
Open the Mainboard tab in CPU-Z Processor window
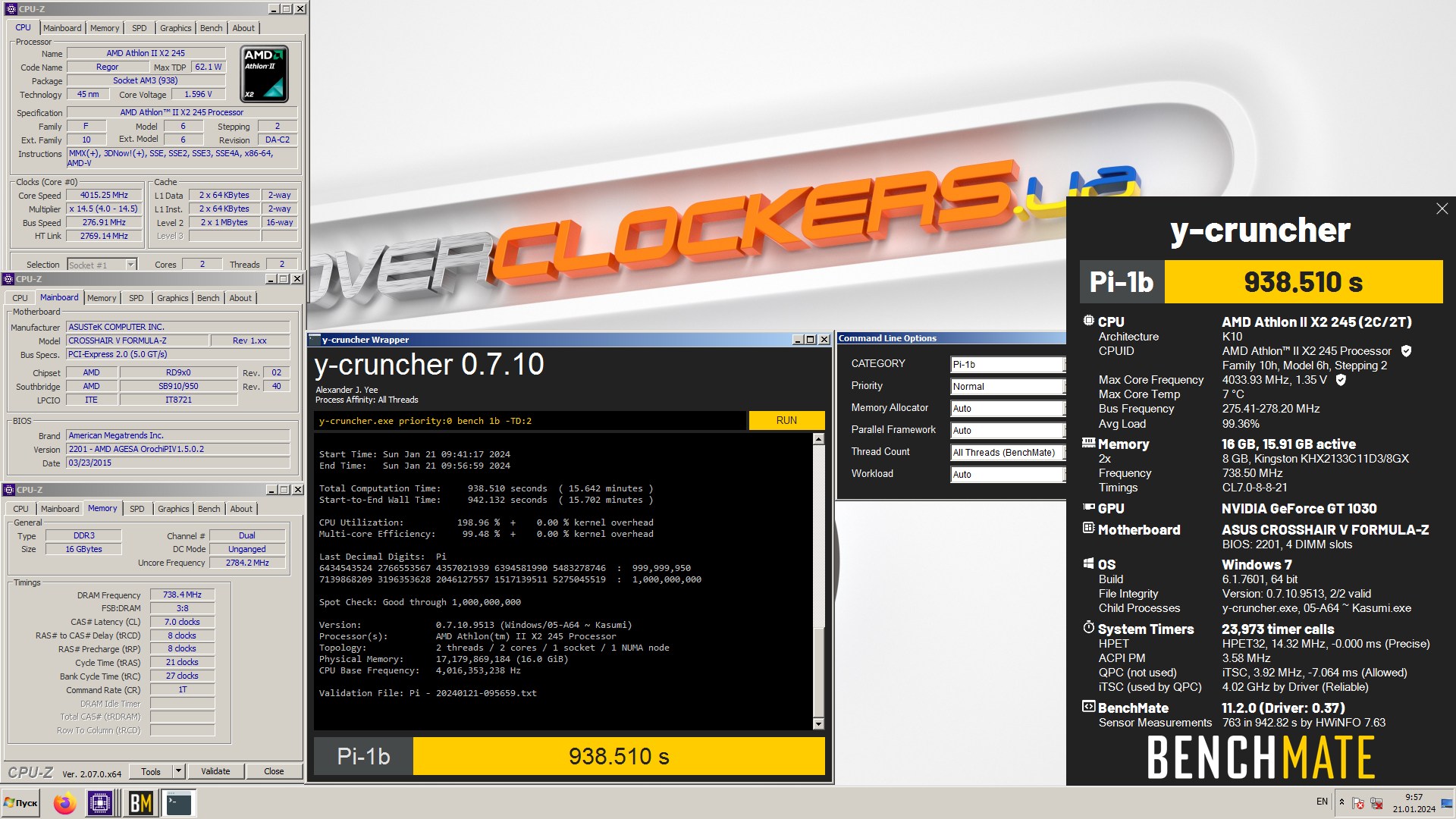(x=62, y=28)
